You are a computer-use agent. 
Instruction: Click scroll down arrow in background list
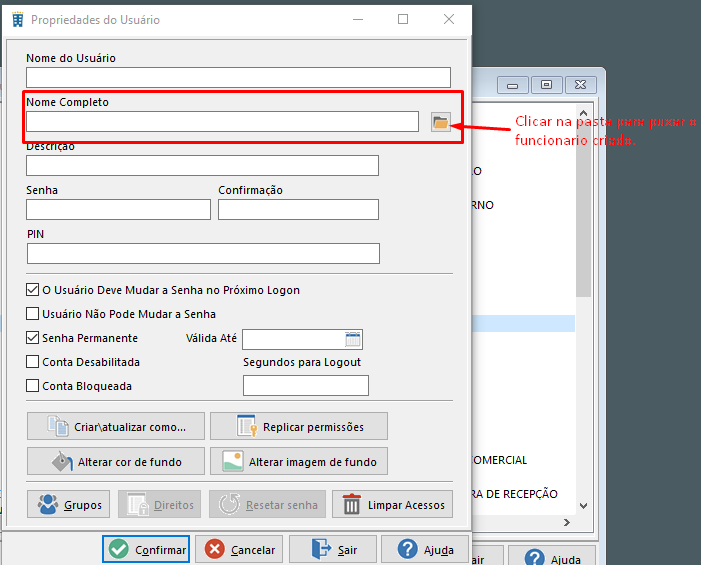click(x=583, y=506)
